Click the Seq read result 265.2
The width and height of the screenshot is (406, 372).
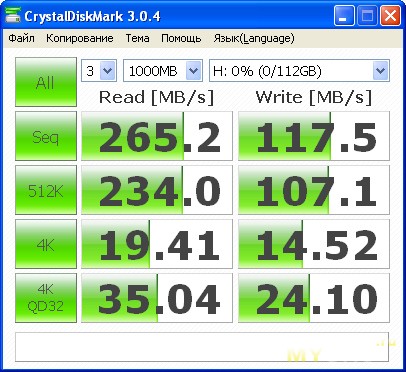[157, 136]
